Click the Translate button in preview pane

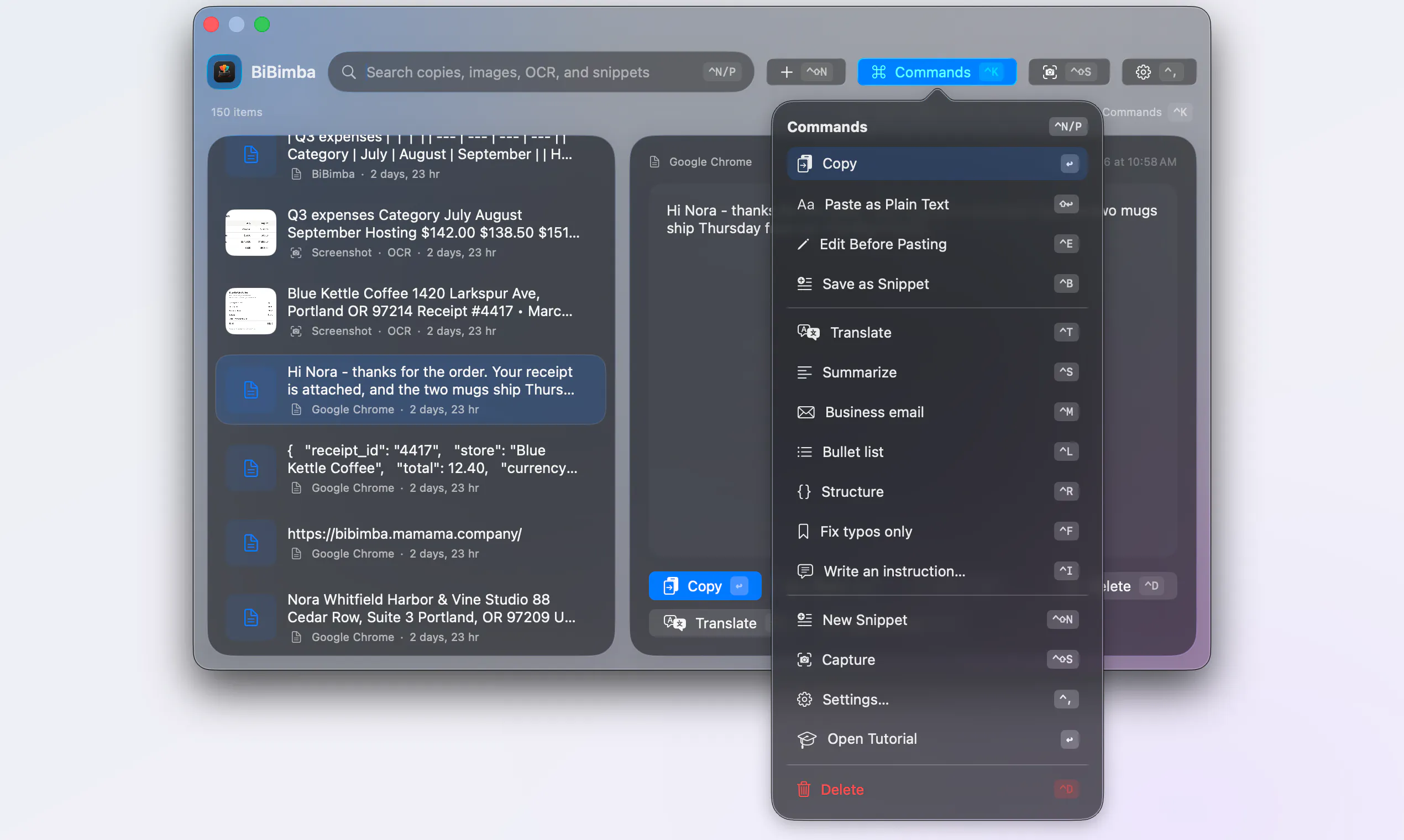(x=711, y=623)
